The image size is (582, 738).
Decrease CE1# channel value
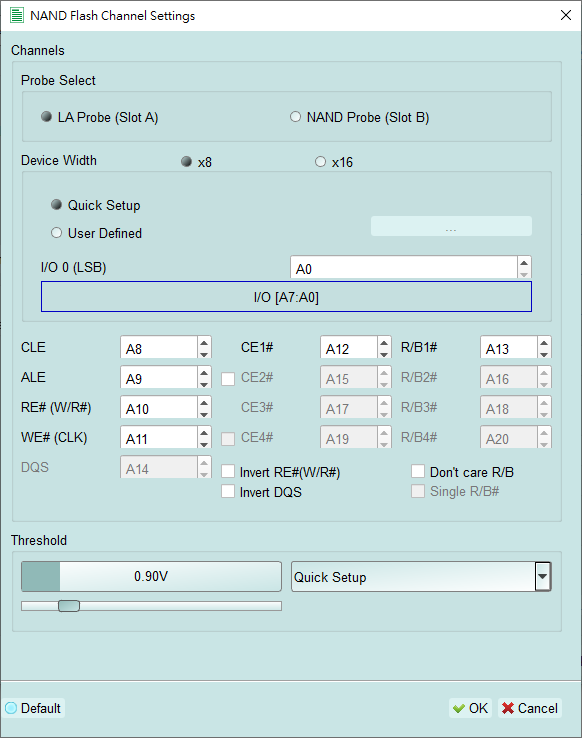pos(384,354)
